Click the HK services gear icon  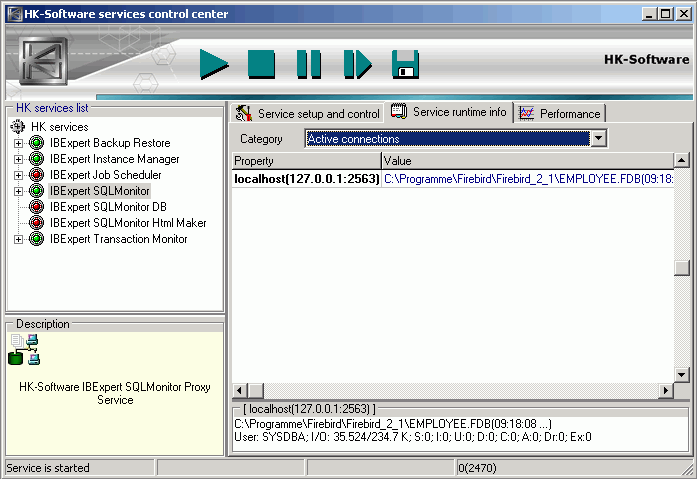coord(18,127)
